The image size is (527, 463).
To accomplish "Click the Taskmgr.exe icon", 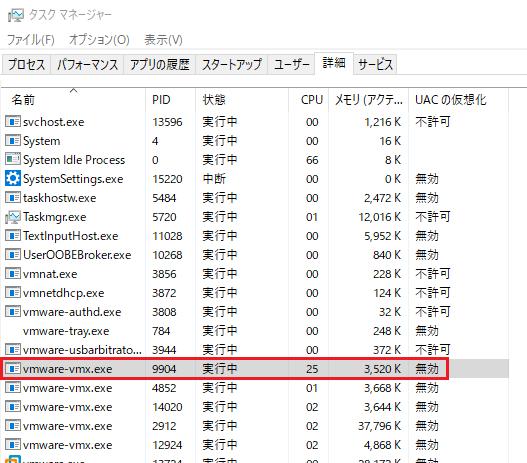I will click(x=13, y=217).
